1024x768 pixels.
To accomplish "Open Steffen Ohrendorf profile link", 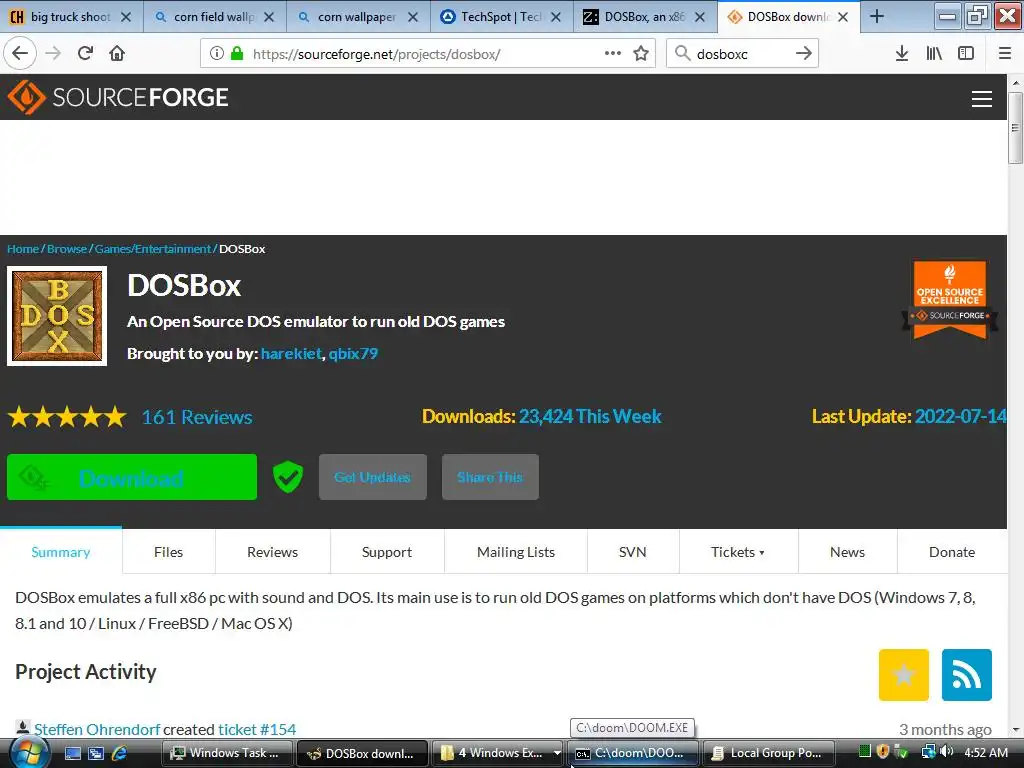I will pos(97,729).
